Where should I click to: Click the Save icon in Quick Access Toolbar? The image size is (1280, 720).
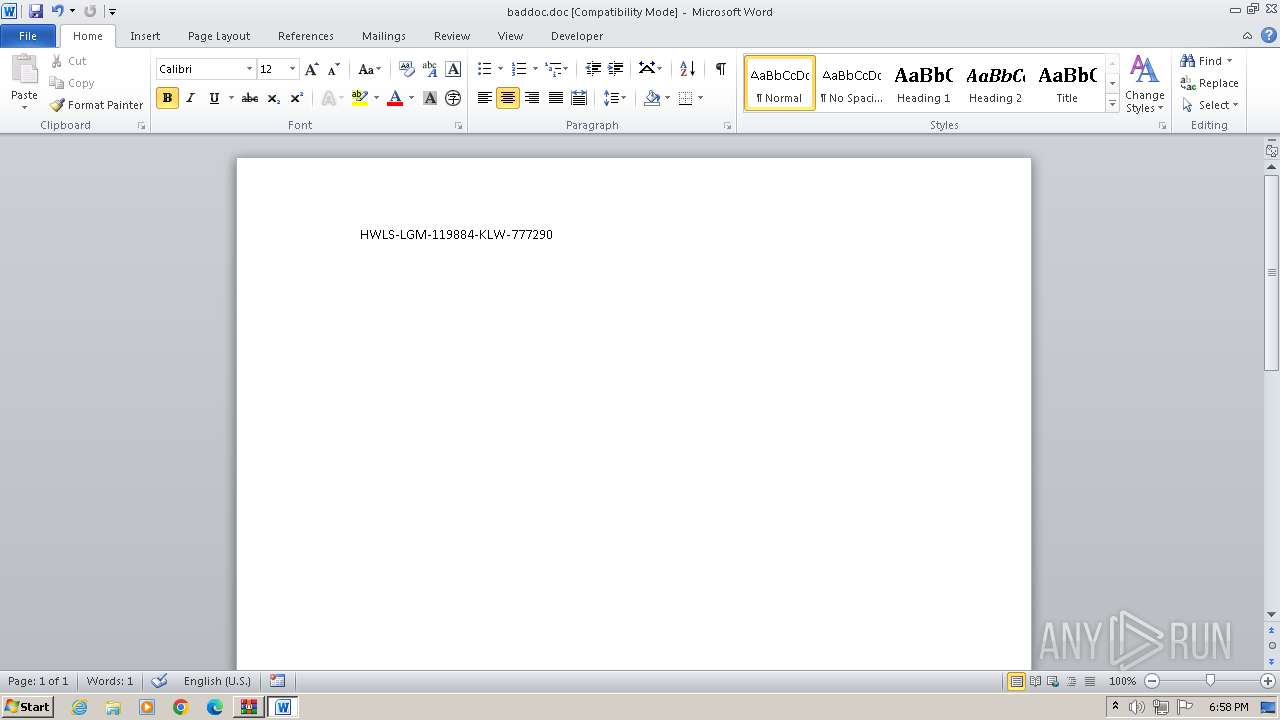click(x=36, y=11)
